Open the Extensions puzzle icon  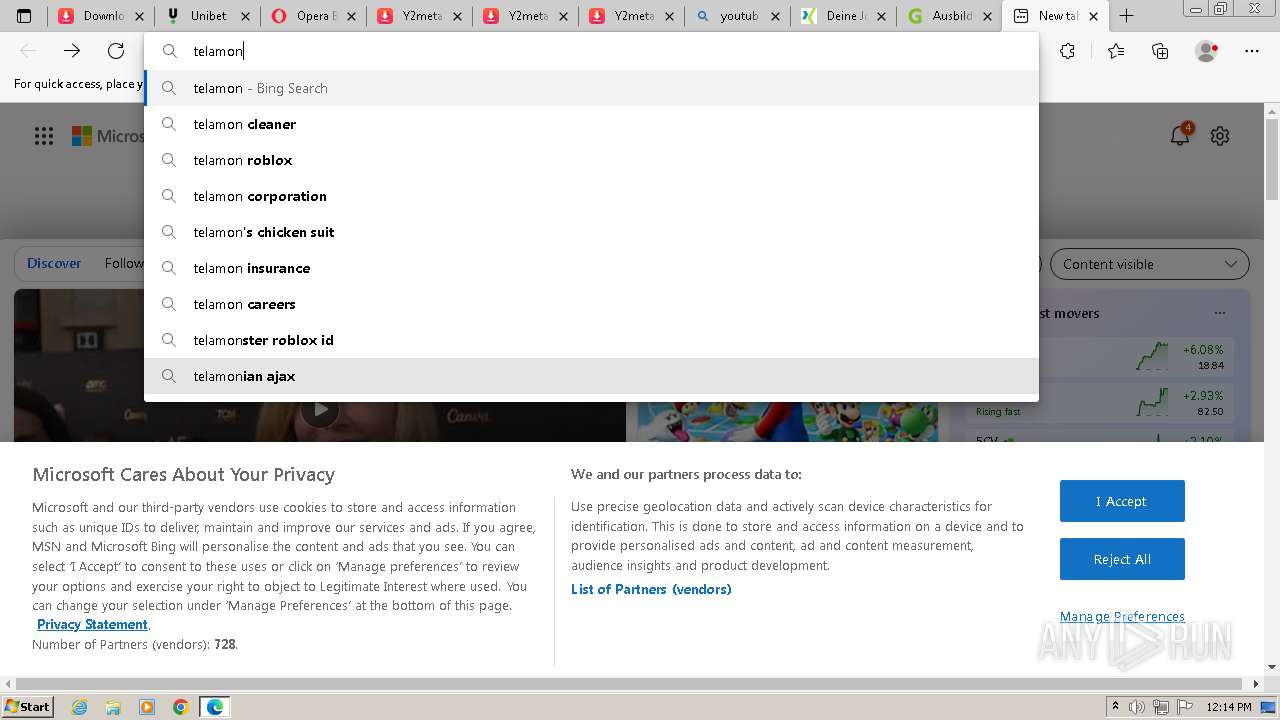(x=1067, y=51)
